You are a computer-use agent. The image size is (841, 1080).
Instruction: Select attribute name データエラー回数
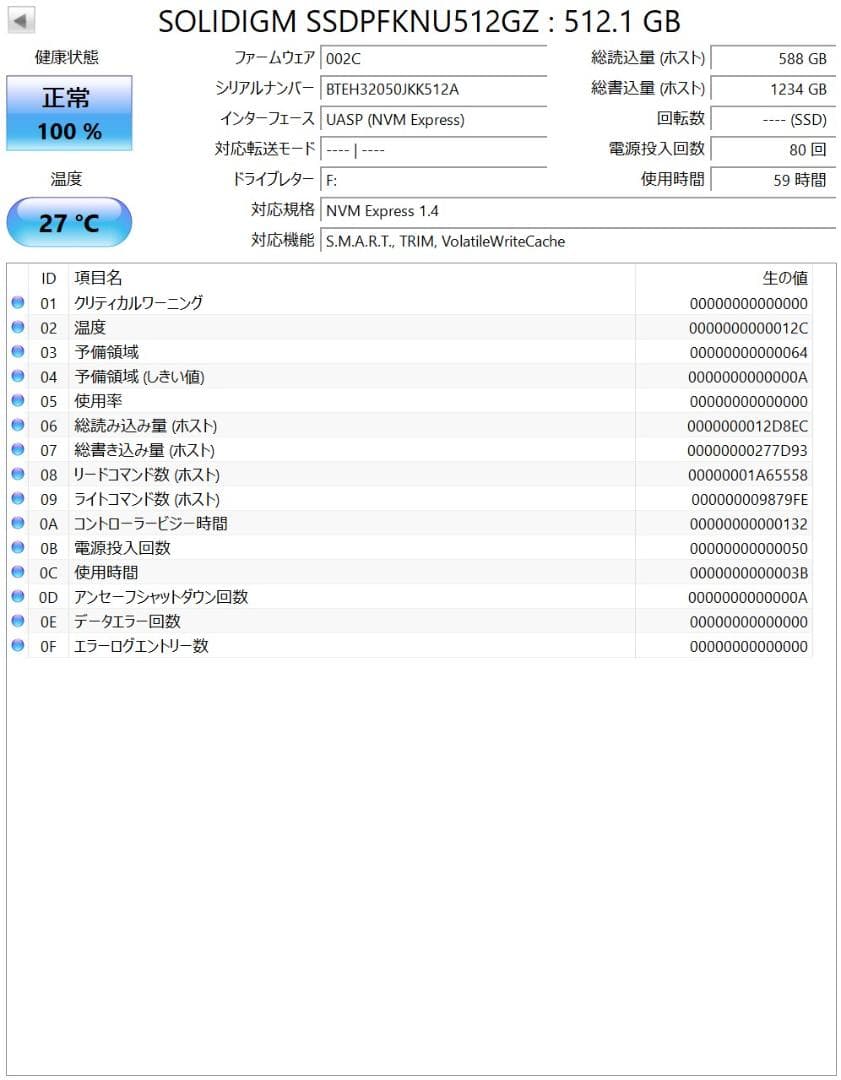127,621
